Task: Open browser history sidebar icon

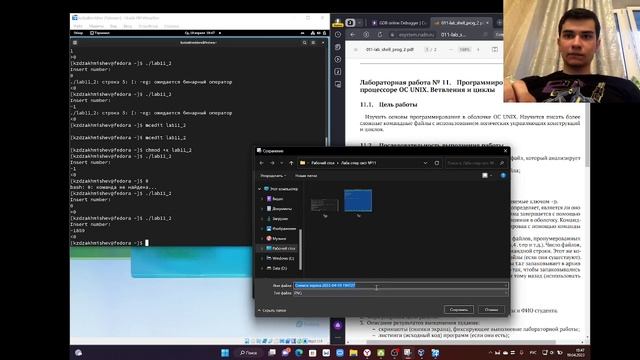Action: pos(338,35)
